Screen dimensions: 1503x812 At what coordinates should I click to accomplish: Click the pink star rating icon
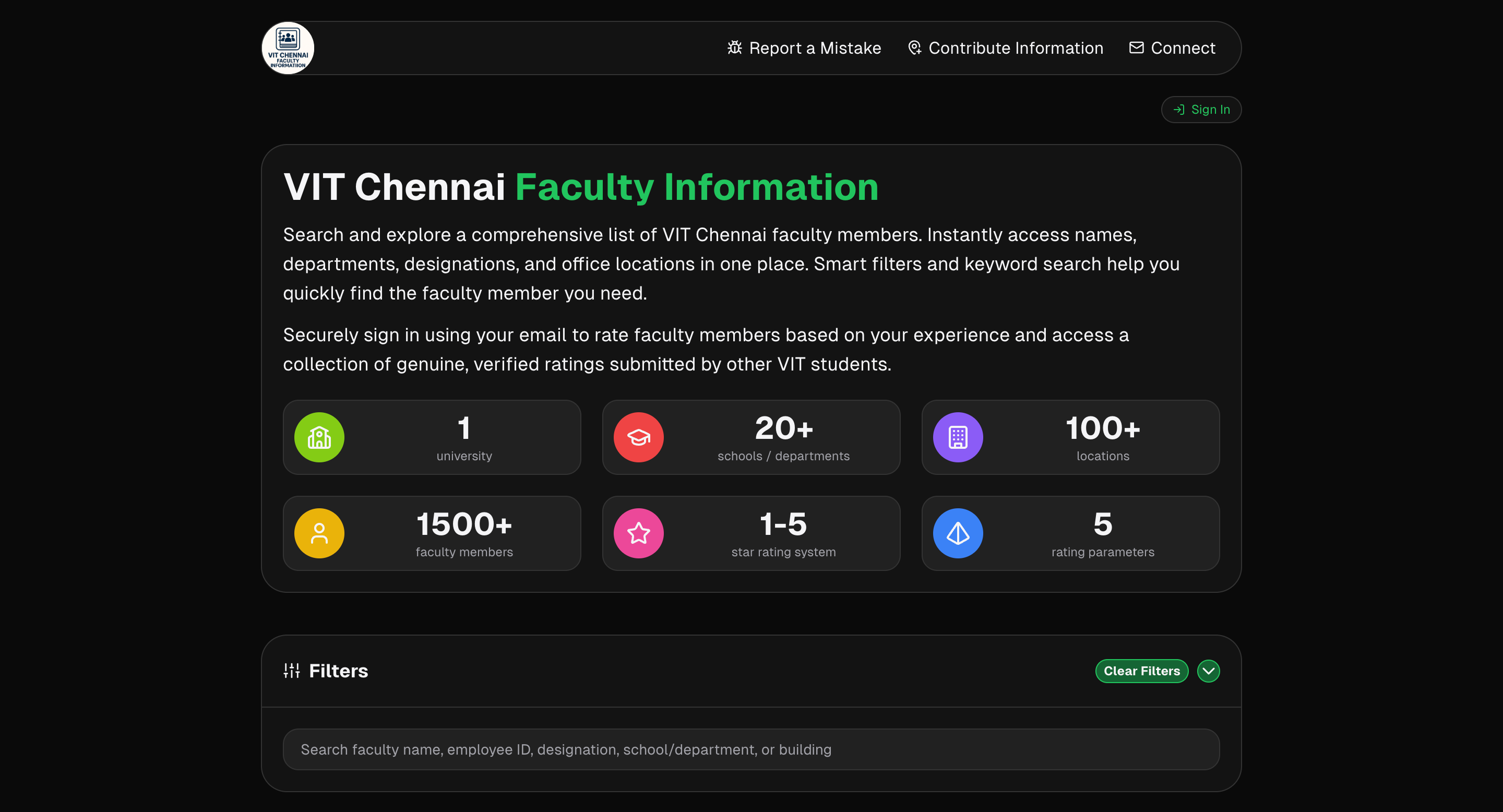tap(638, 533)
